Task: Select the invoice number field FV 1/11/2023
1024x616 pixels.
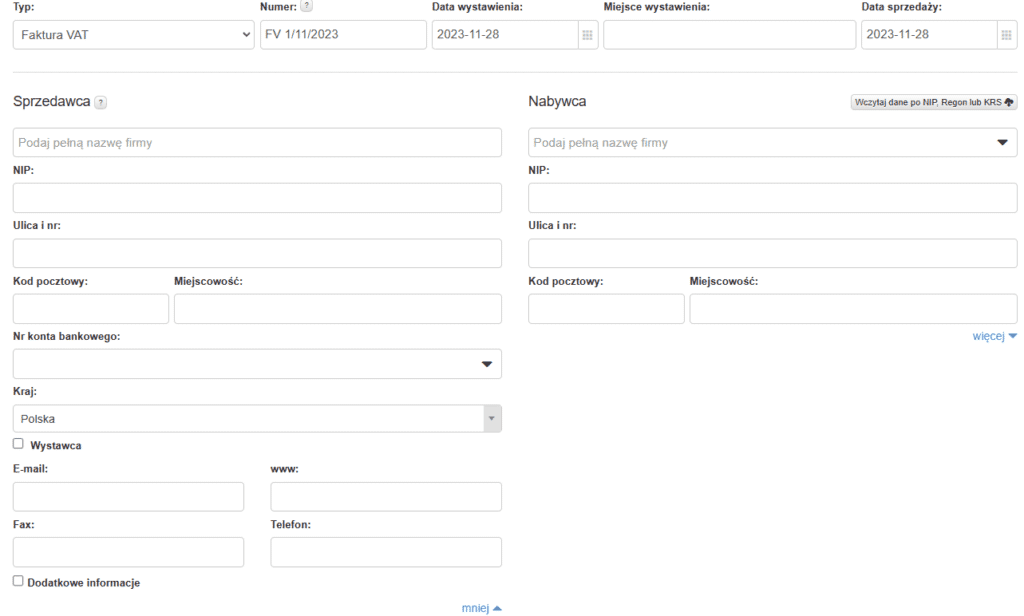Action: [342, 35]
